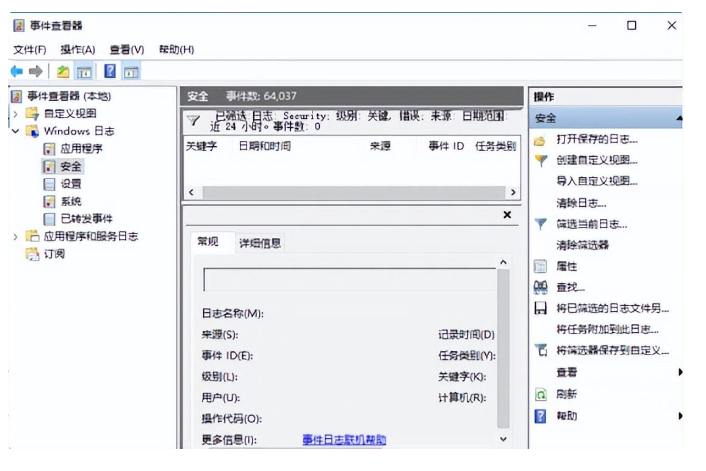Click the blue question mark 帮助 icon in actions

540,416
